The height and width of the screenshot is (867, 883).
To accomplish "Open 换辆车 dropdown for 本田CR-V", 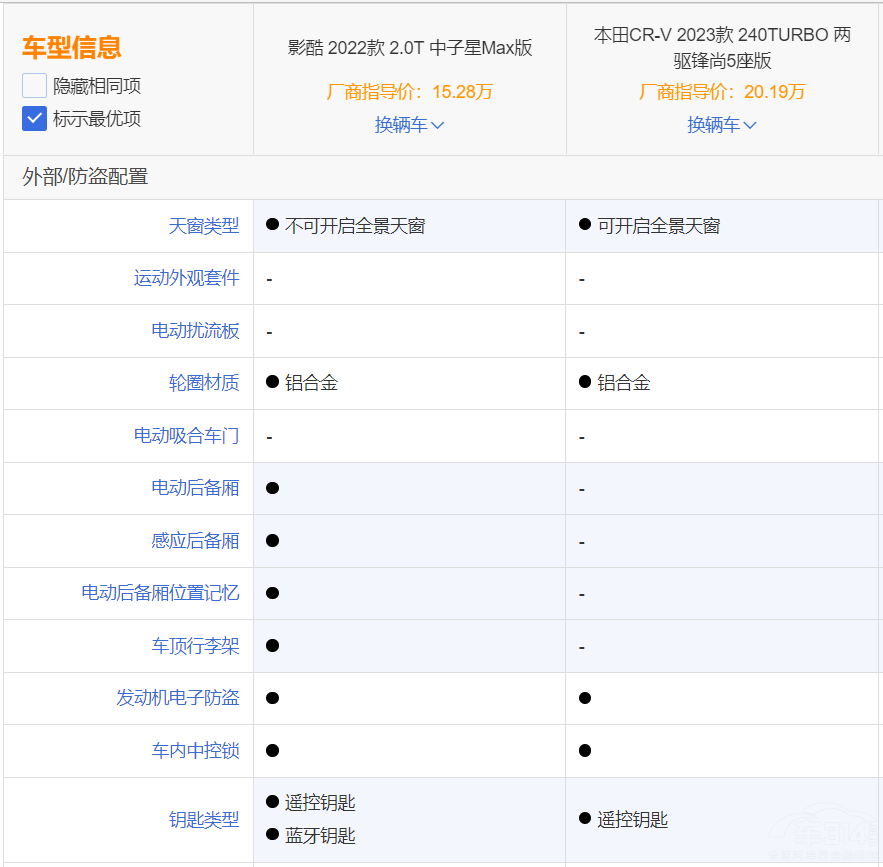I will pyautogui.click(x=721, y=125).
